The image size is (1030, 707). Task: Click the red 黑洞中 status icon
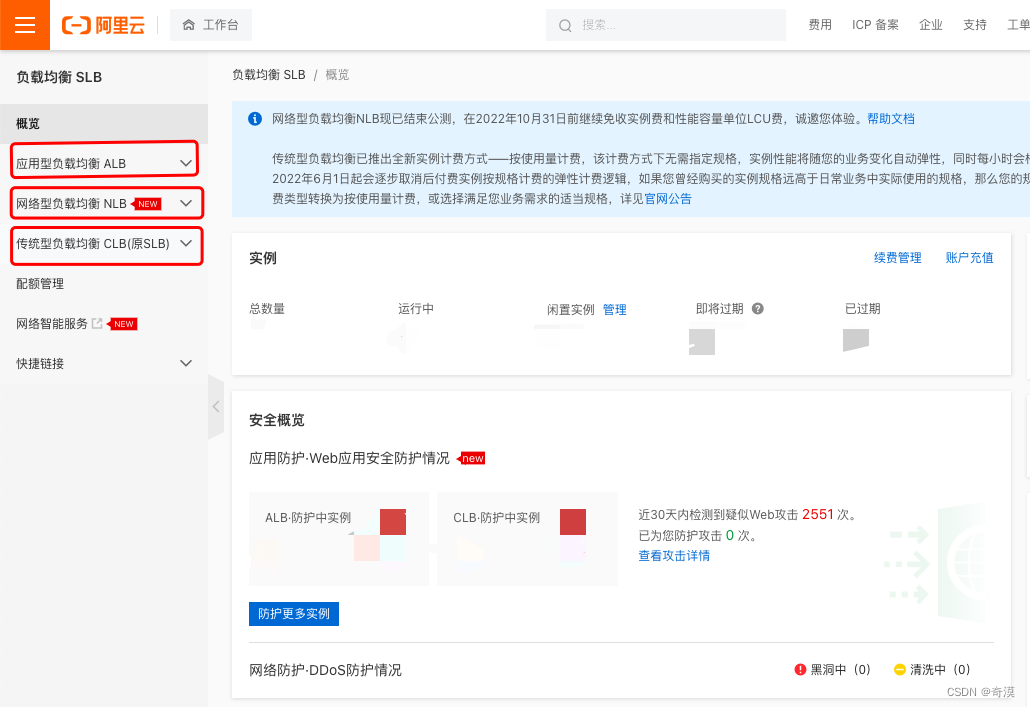[x=800, y=670]
